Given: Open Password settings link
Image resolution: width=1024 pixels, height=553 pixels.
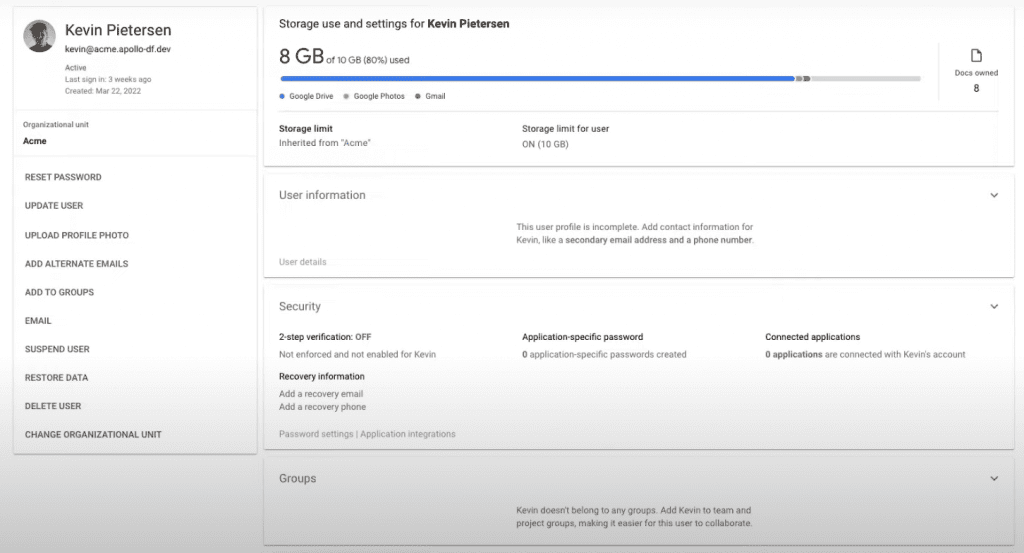Looking at the screenshot, I should (316, 434).
